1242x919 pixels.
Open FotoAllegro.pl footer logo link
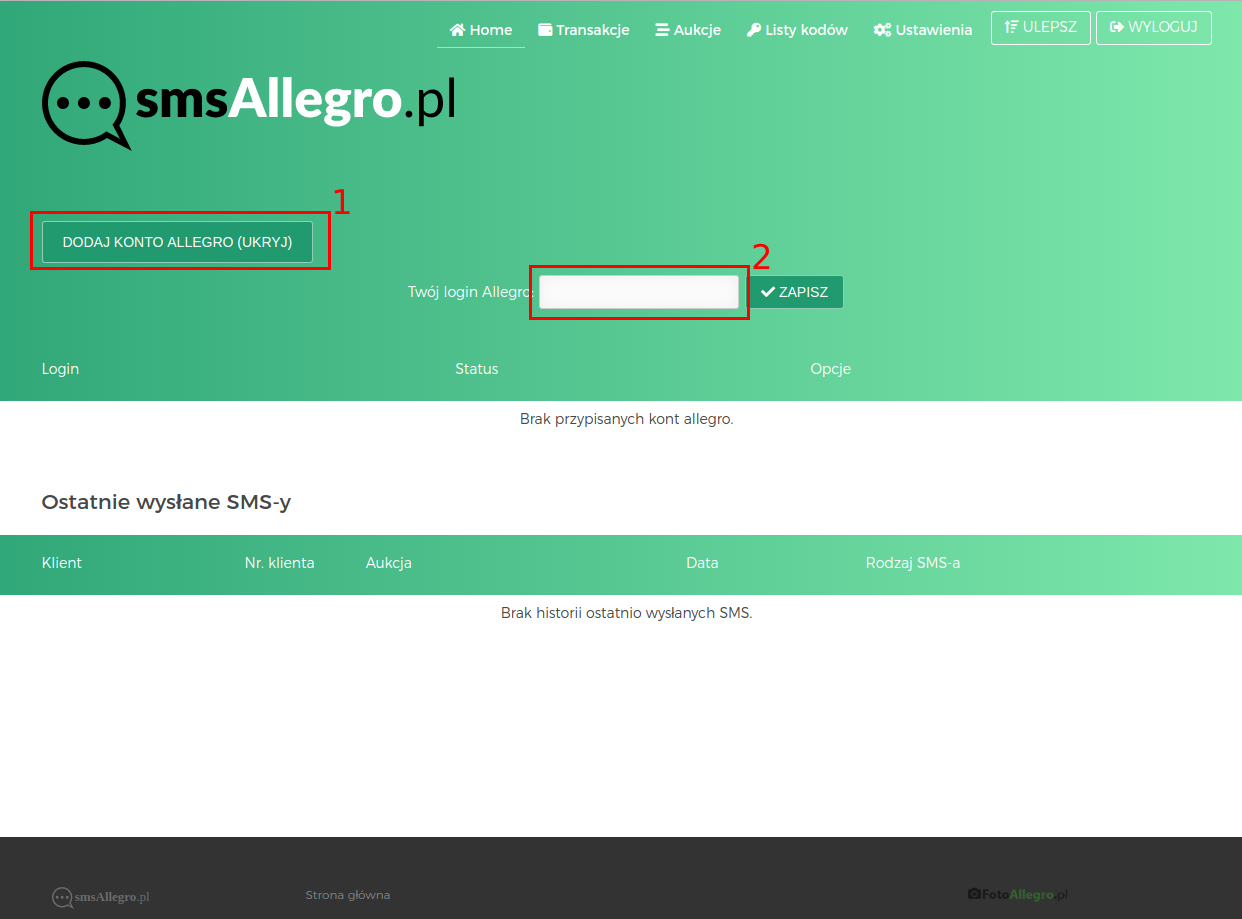[1018, 894]
